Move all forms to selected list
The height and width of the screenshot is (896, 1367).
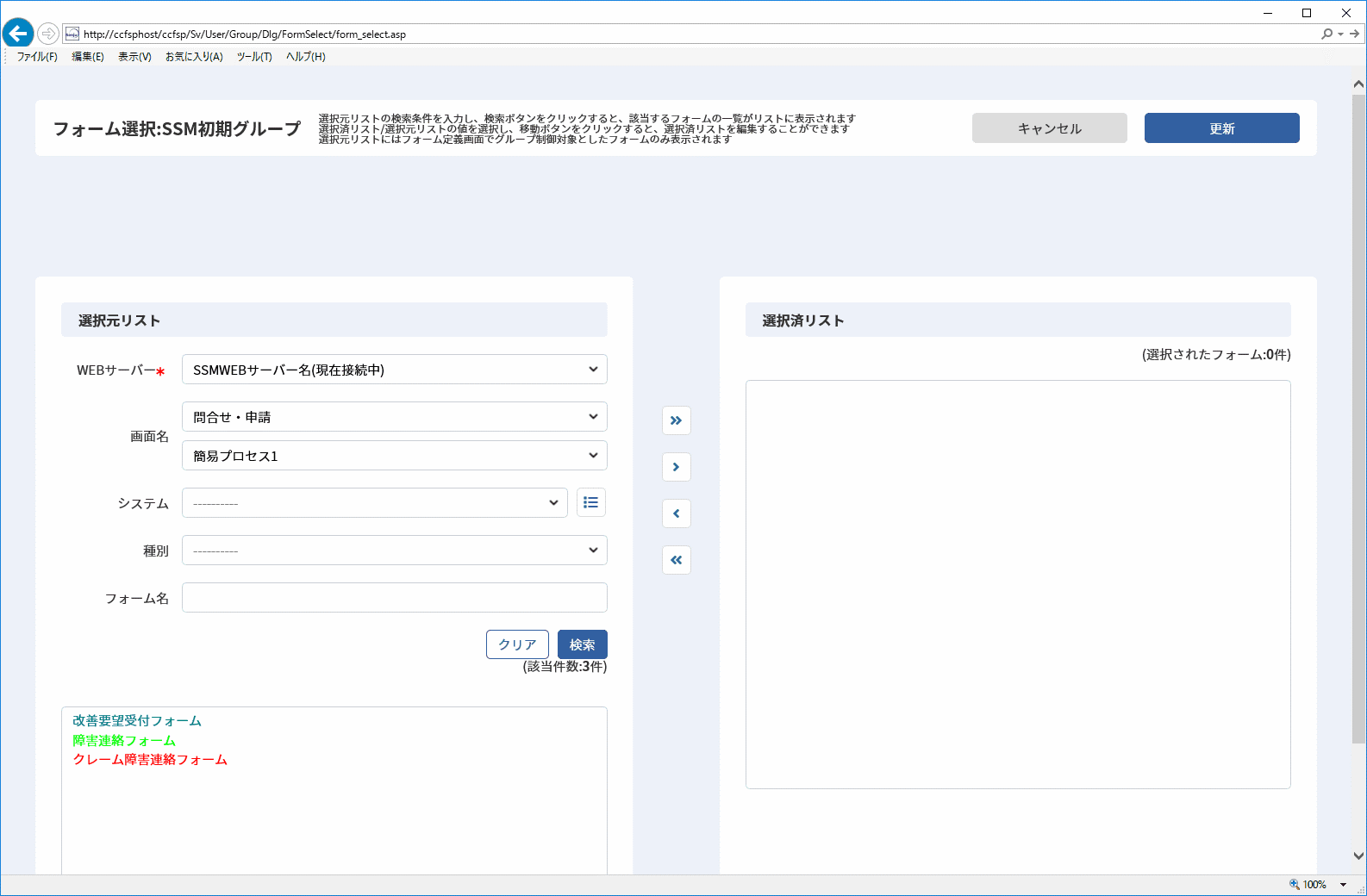click(x=677, y=420)
